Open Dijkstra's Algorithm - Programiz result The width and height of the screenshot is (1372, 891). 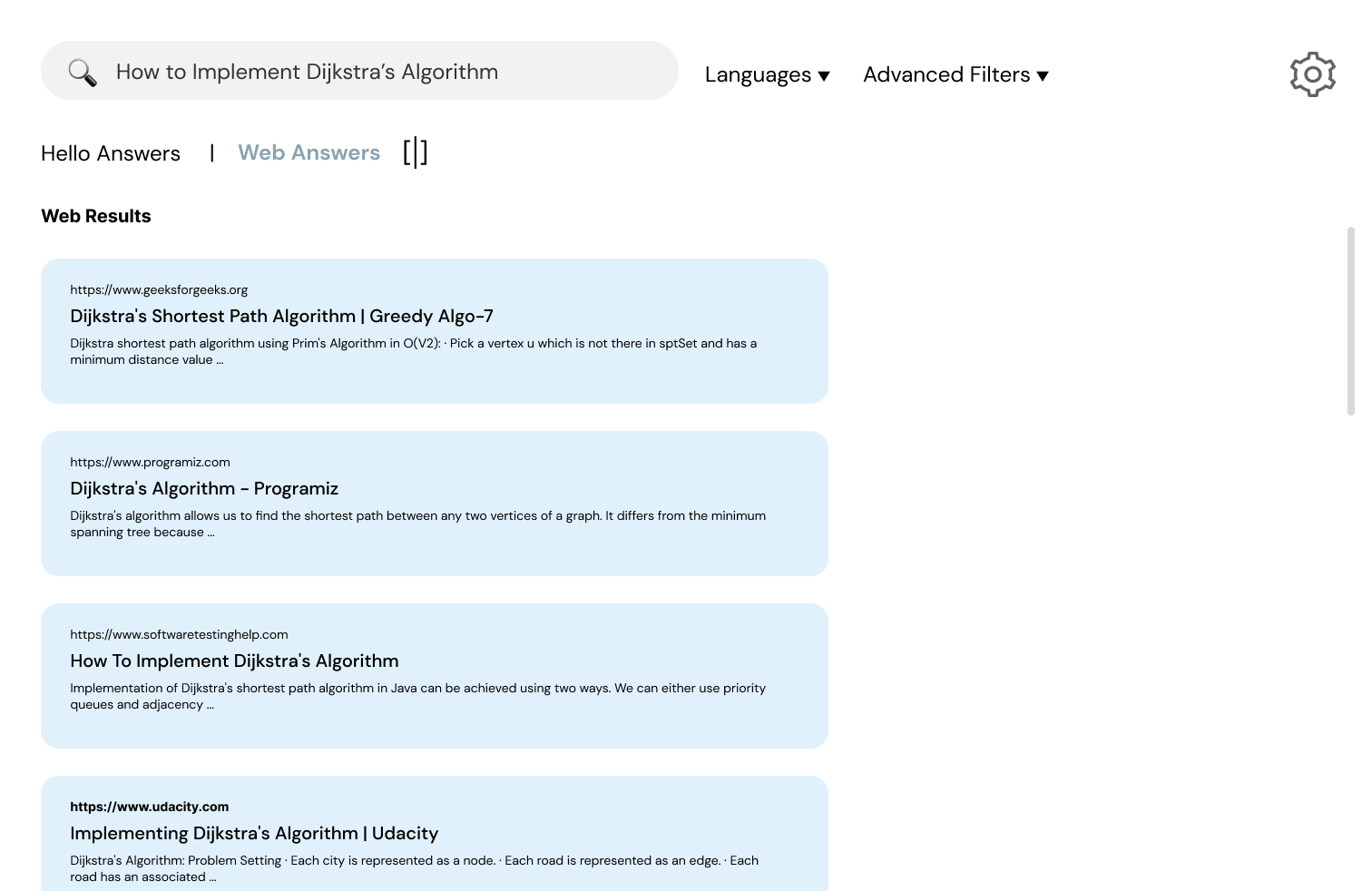pos(204,488)
